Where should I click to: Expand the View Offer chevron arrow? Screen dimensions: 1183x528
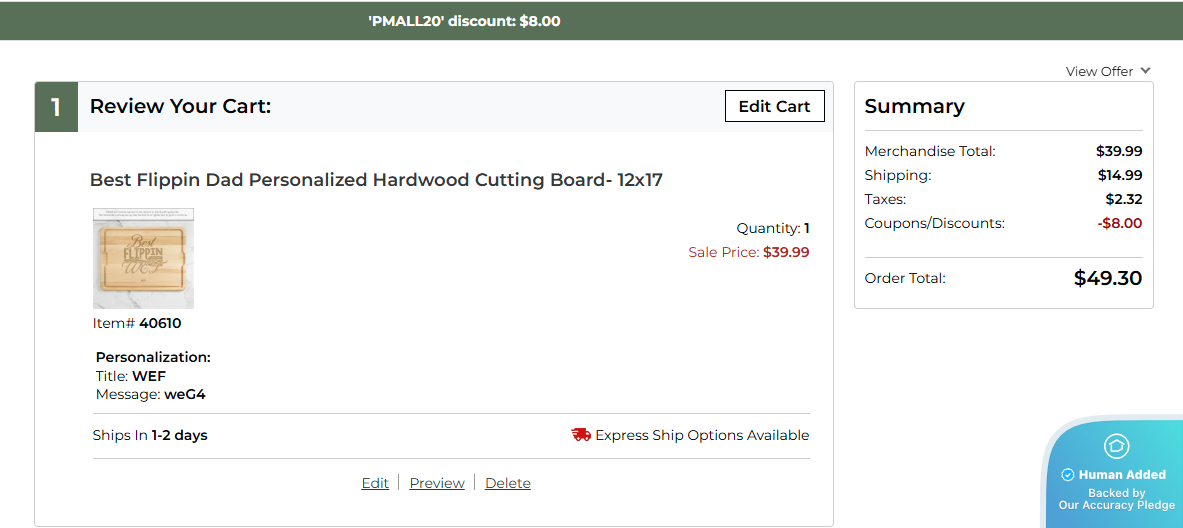coord(1146,71)
